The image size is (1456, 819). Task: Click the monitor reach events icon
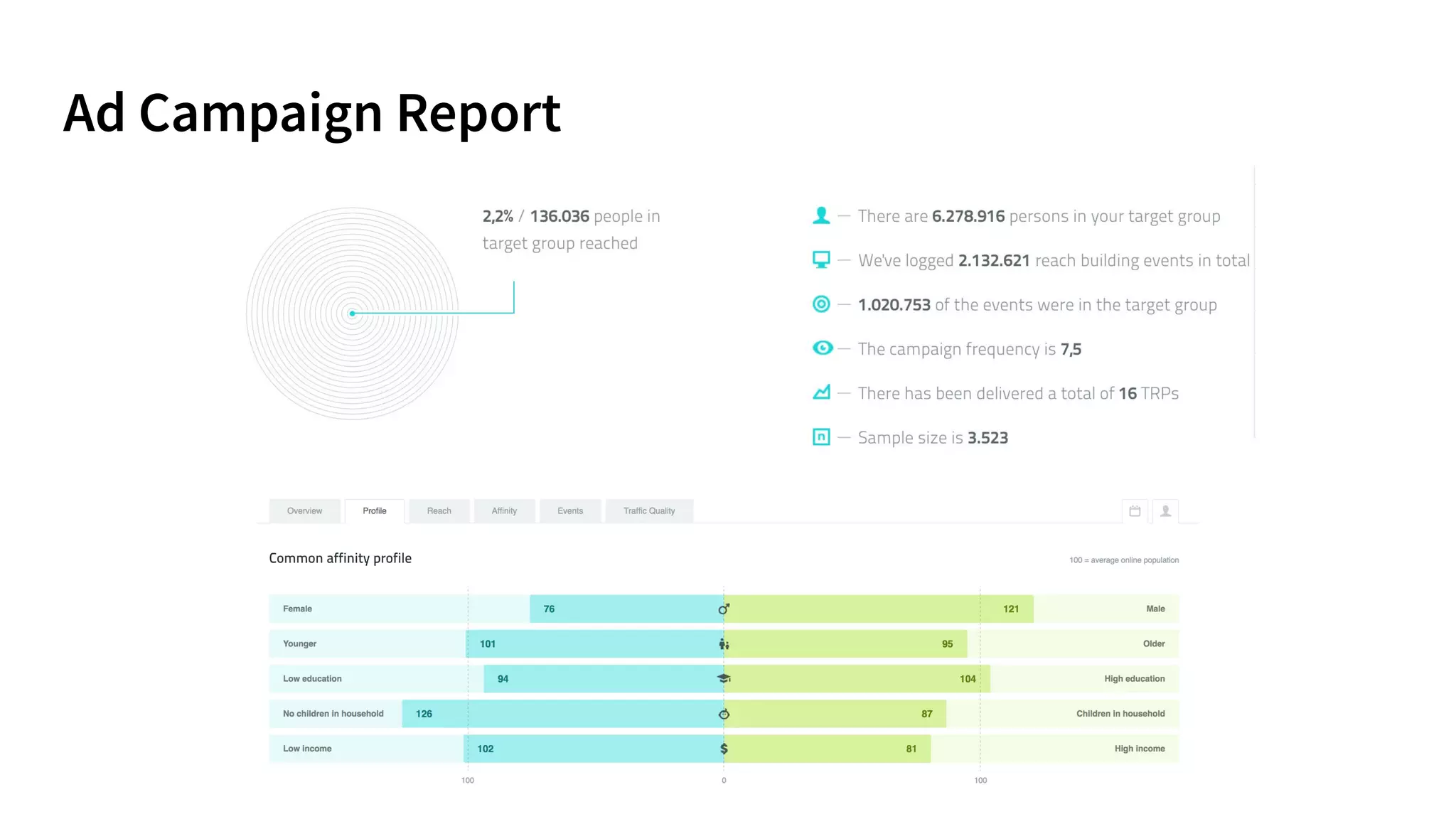[x=821, y=260]
